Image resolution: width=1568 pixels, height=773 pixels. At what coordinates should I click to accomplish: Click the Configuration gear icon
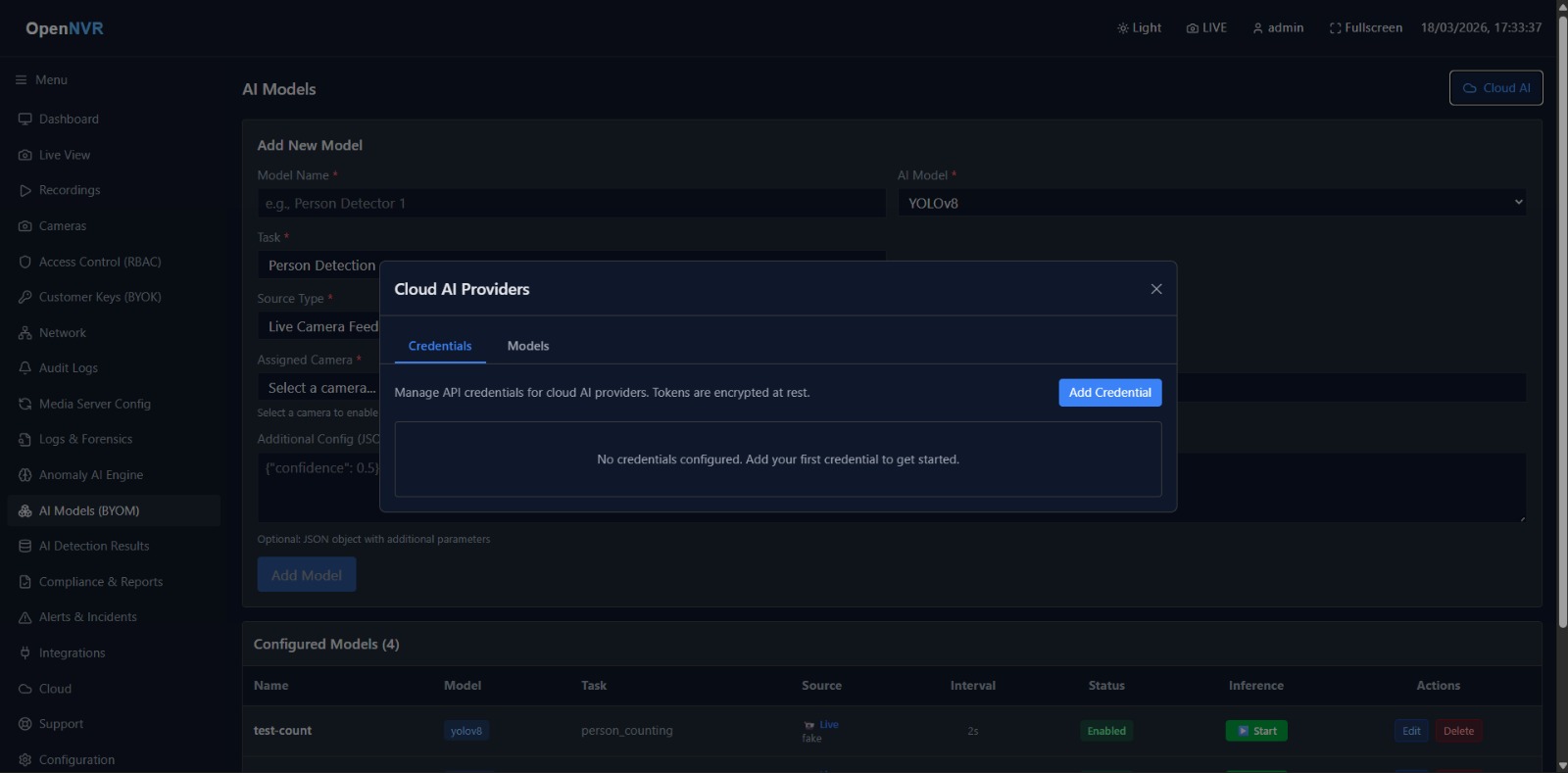coord(25,760)
